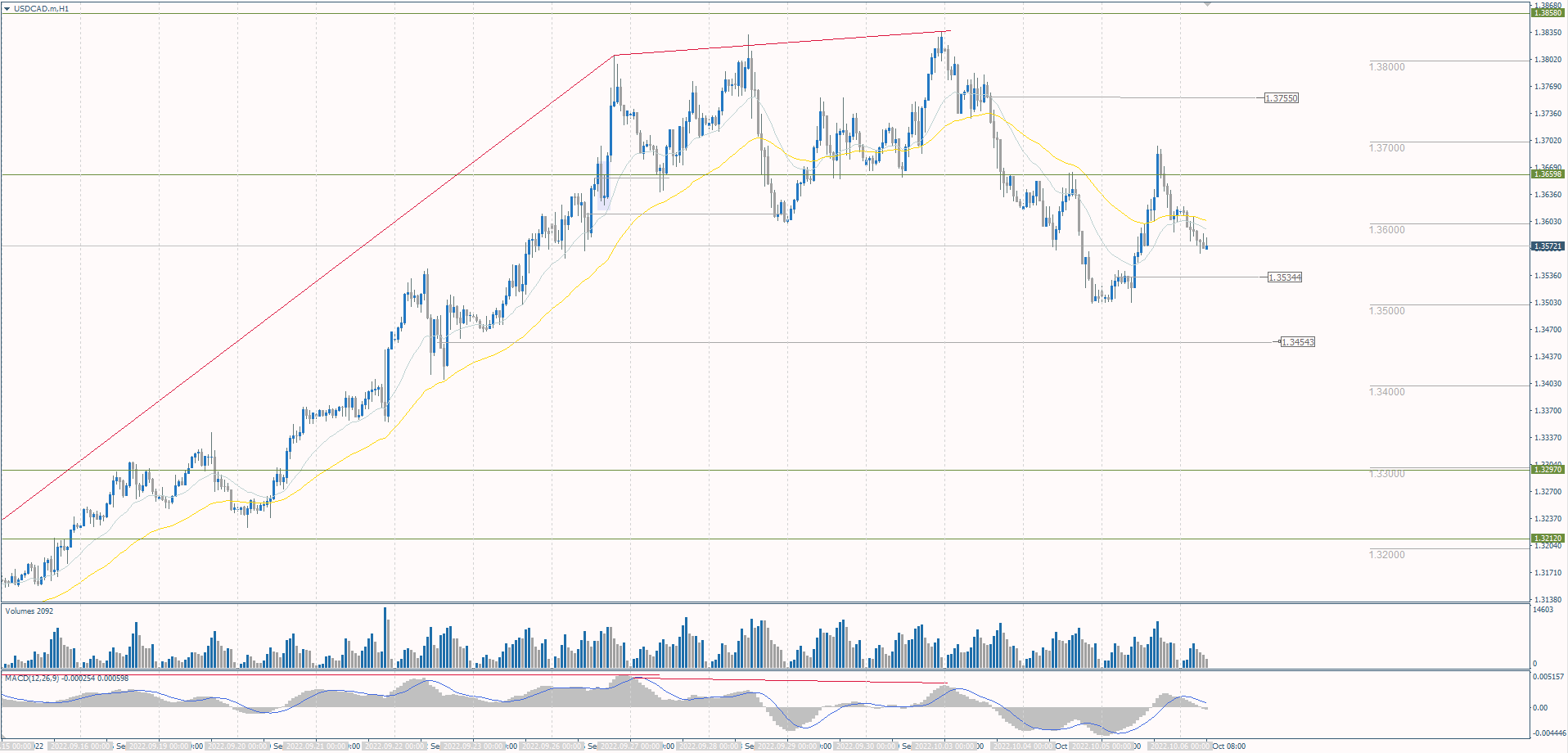Click the 1.38350 value on price scale
This screenshot has height=753, width=1568.
1548,33
